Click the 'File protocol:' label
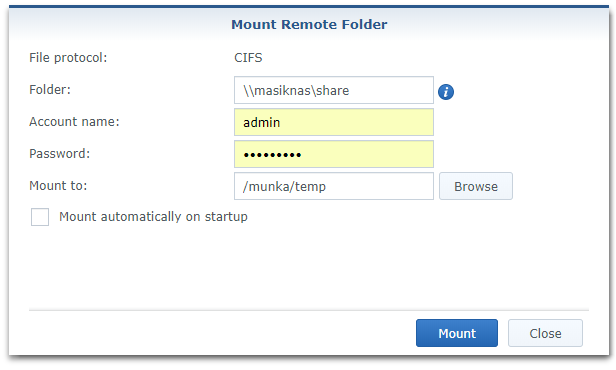 click(68, 58)
